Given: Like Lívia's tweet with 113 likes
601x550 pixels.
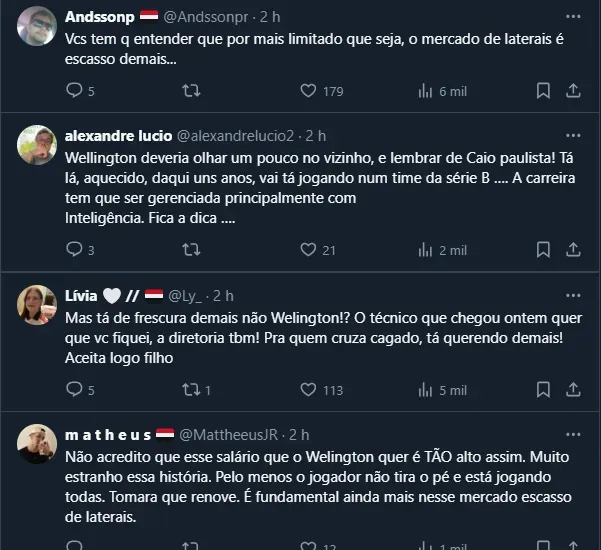Looking at the screenshot, I should point(308,390).
